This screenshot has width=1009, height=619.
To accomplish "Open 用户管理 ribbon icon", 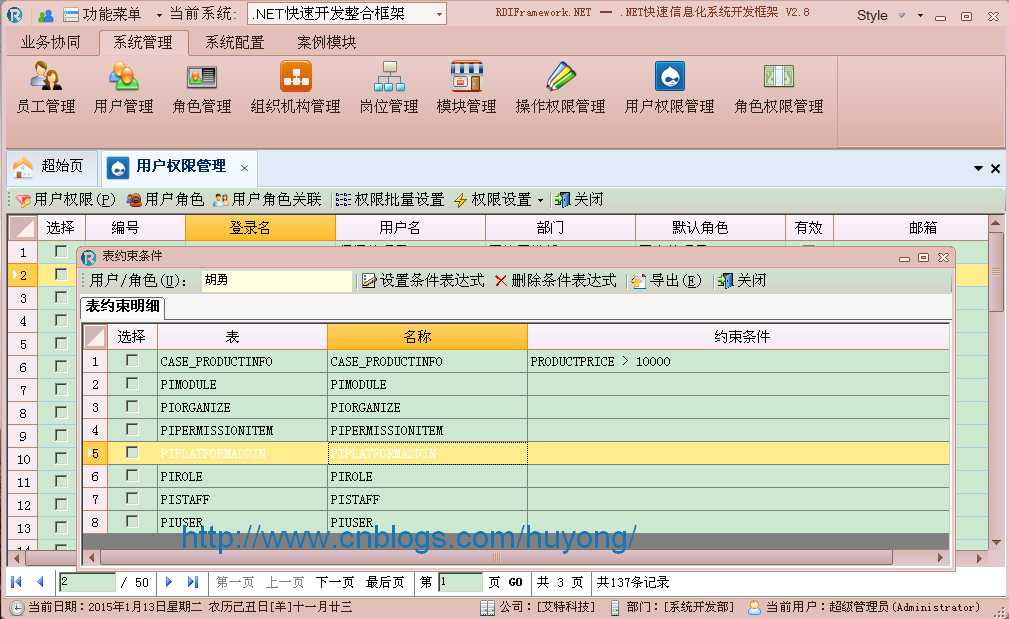I will (x=124, y=88).
